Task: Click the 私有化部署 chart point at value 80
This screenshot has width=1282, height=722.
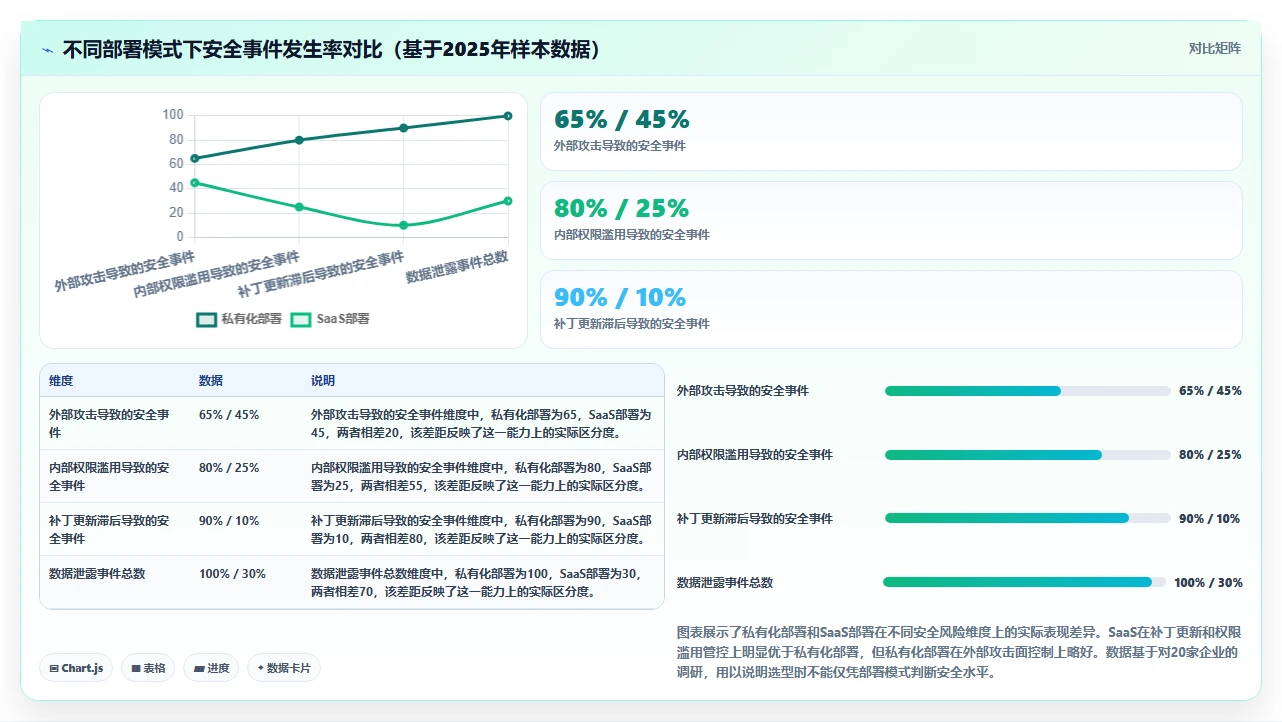Action: coord(299,140)
